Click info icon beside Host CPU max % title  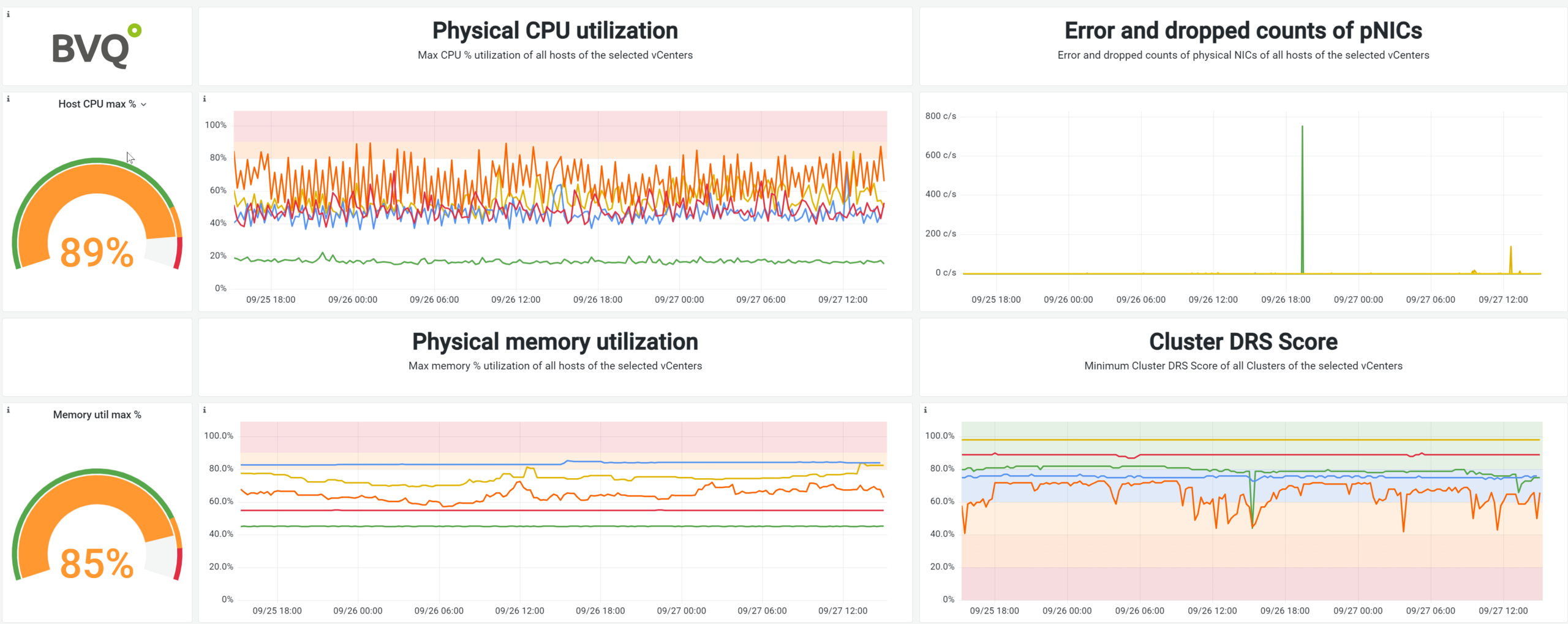point(8,99)
